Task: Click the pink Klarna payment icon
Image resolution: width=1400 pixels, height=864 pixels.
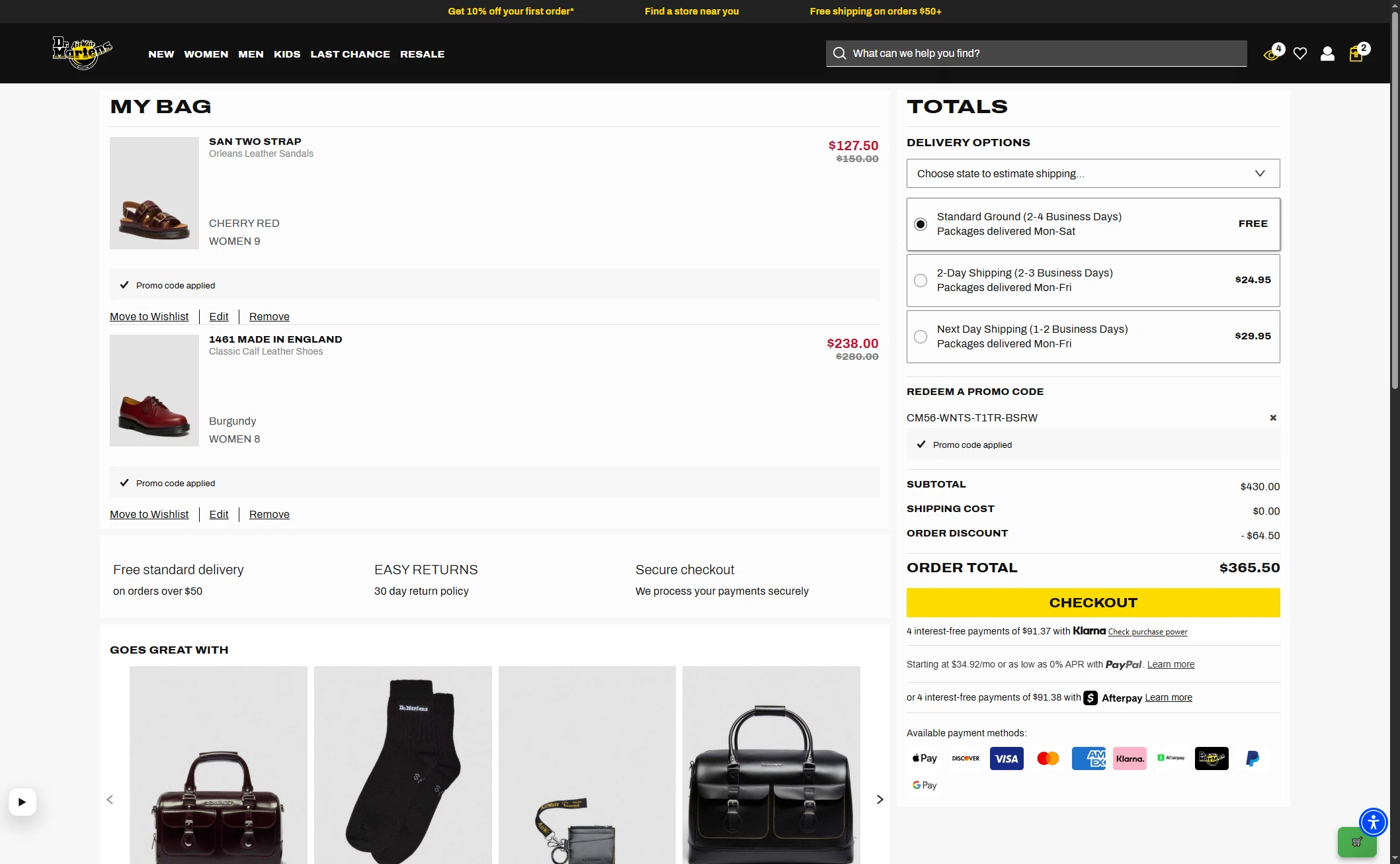Action: (1130, 759)
